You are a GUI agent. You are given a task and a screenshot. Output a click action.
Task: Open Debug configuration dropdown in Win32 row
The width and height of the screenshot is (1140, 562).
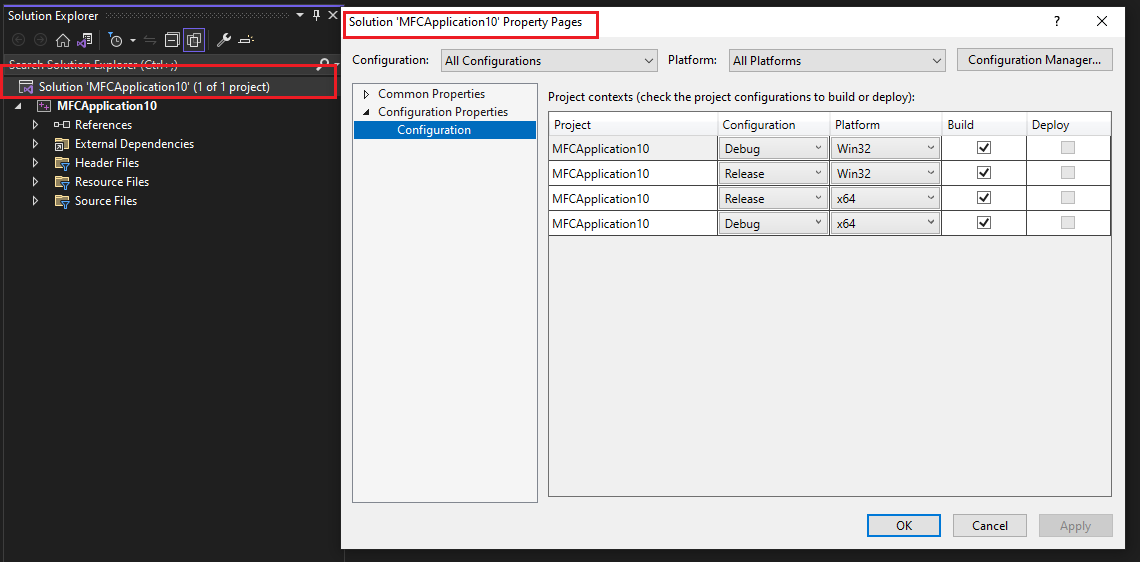click(773, 148)
